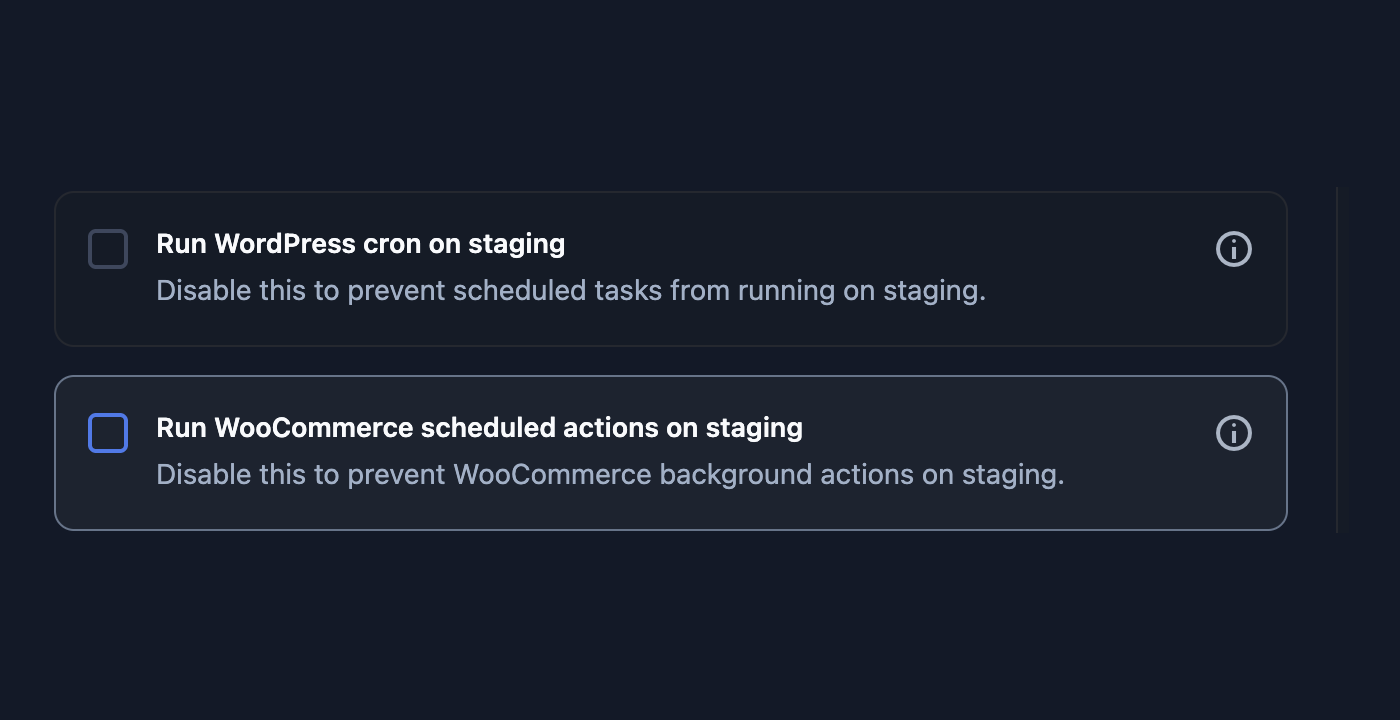
Task: Click the 'Run WordPress cron on staging' label
Action: pos(361,244)
